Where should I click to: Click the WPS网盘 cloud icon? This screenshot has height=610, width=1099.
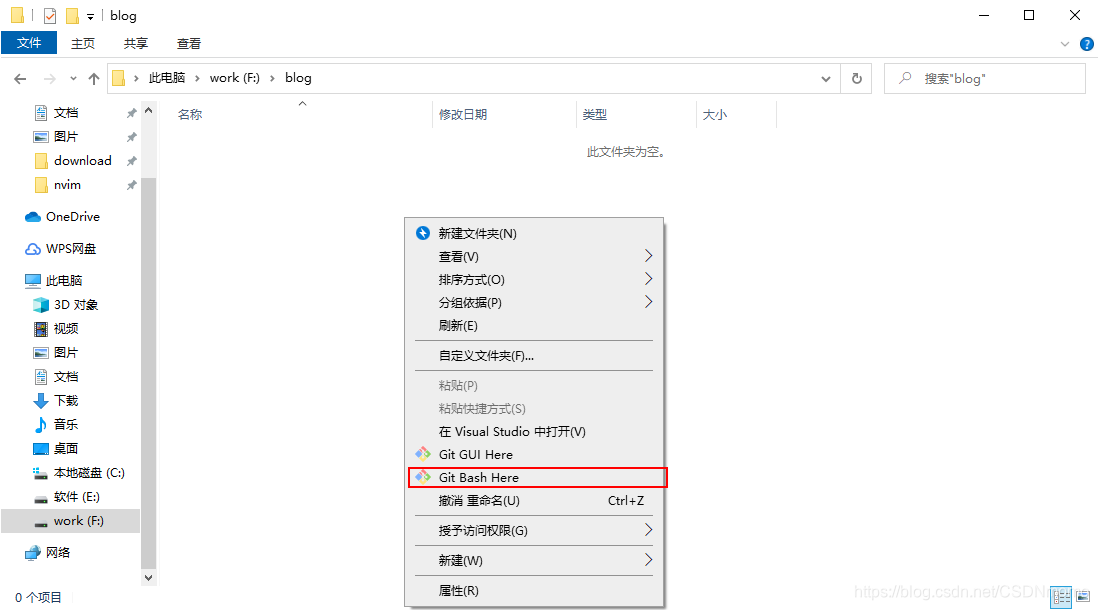(x=33, y=249)
